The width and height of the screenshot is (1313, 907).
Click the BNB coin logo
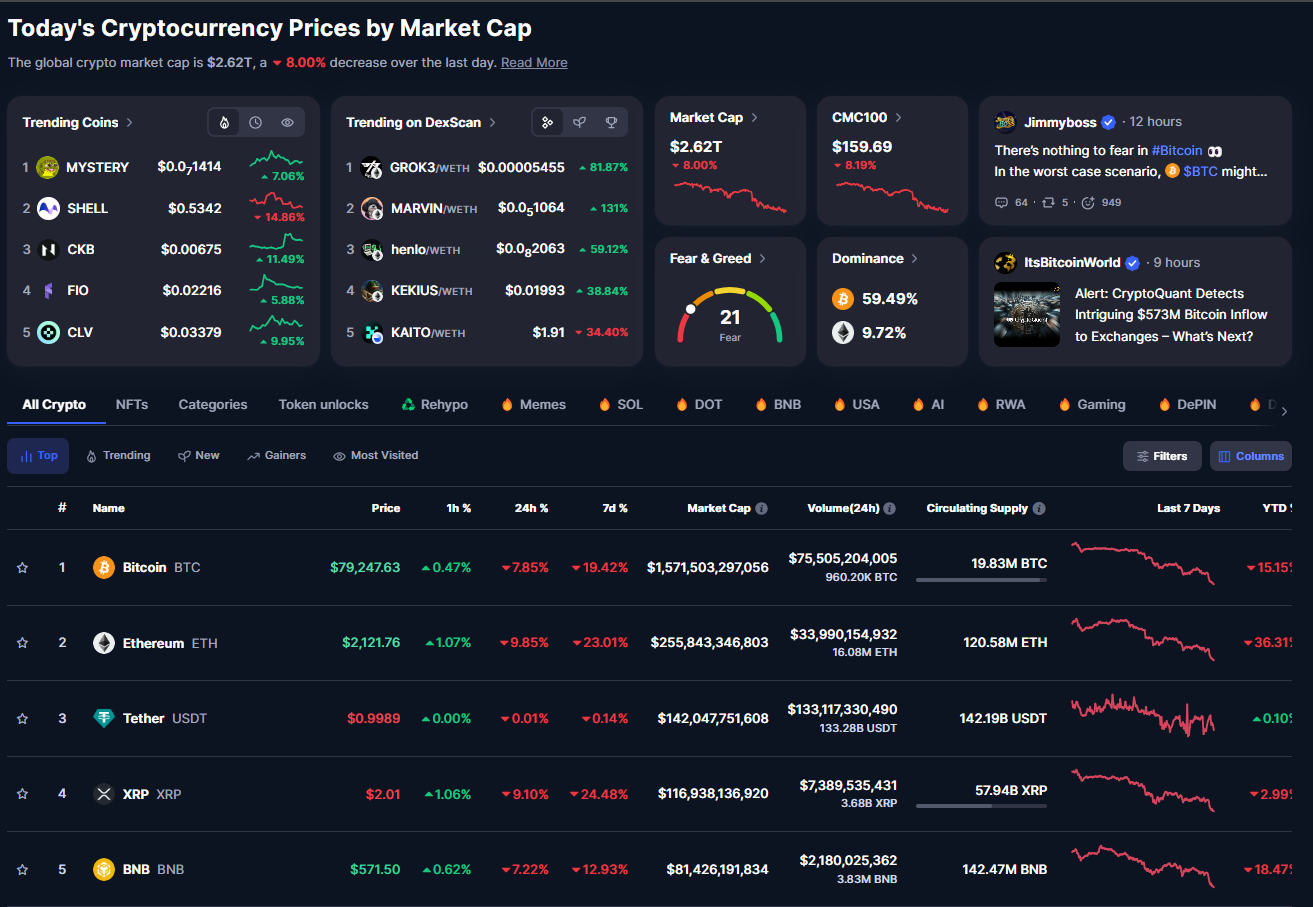point(104,869)
